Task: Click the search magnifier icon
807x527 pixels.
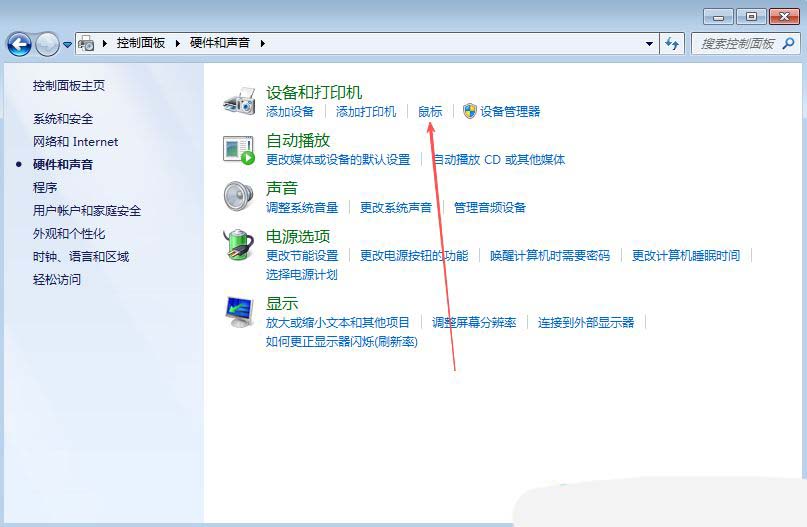Action: click(x=788, y=44)
